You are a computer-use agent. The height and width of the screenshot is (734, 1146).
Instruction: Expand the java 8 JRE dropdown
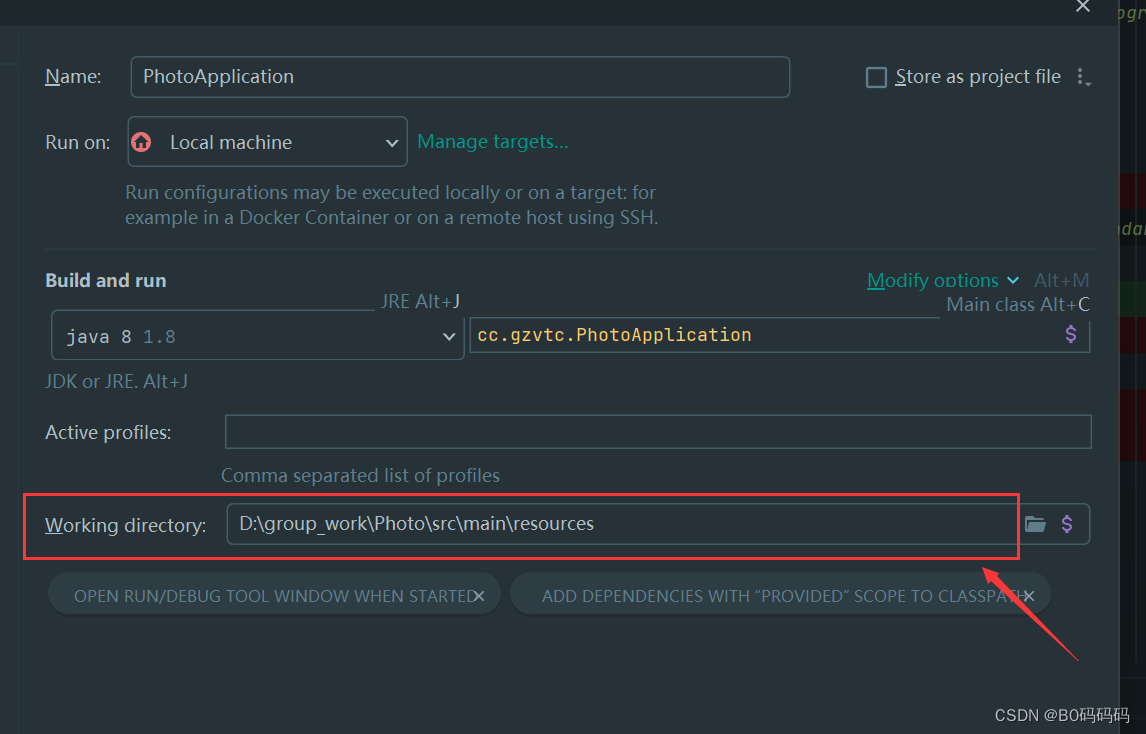[449, 337]
